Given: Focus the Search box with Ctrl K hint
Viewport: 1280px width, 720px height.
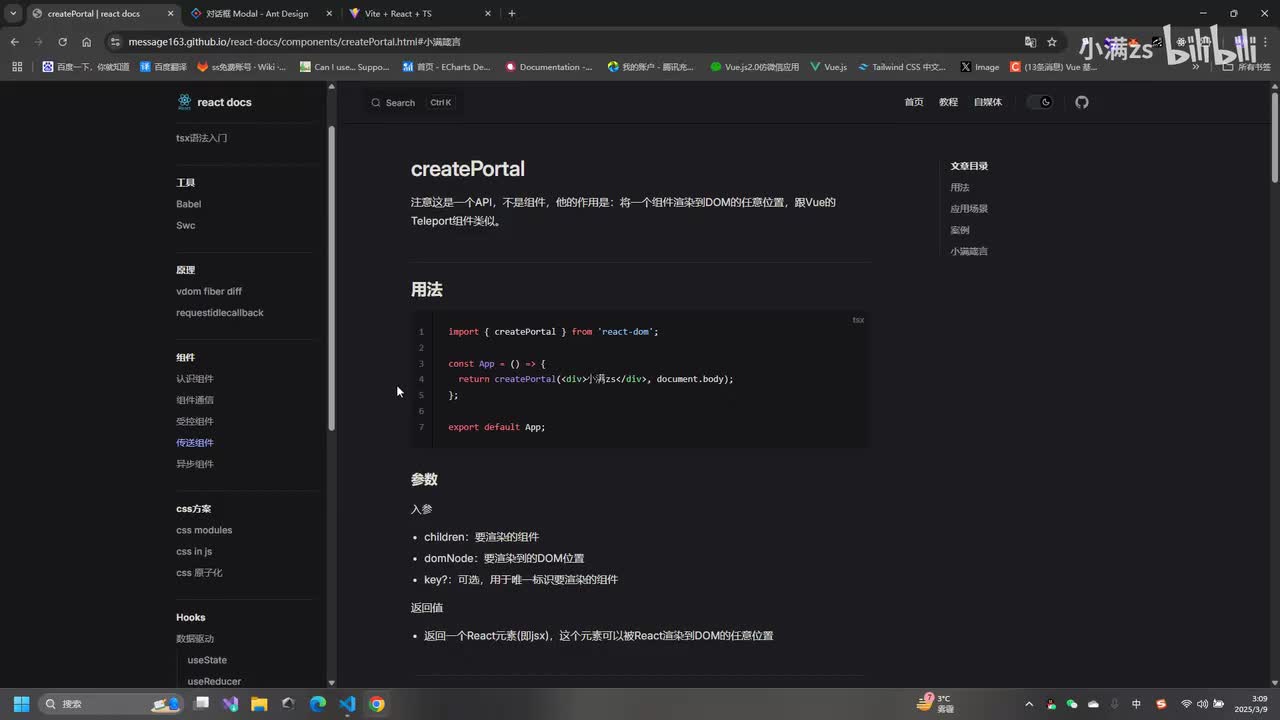Looking at the screenshot, I should (411, 102).
